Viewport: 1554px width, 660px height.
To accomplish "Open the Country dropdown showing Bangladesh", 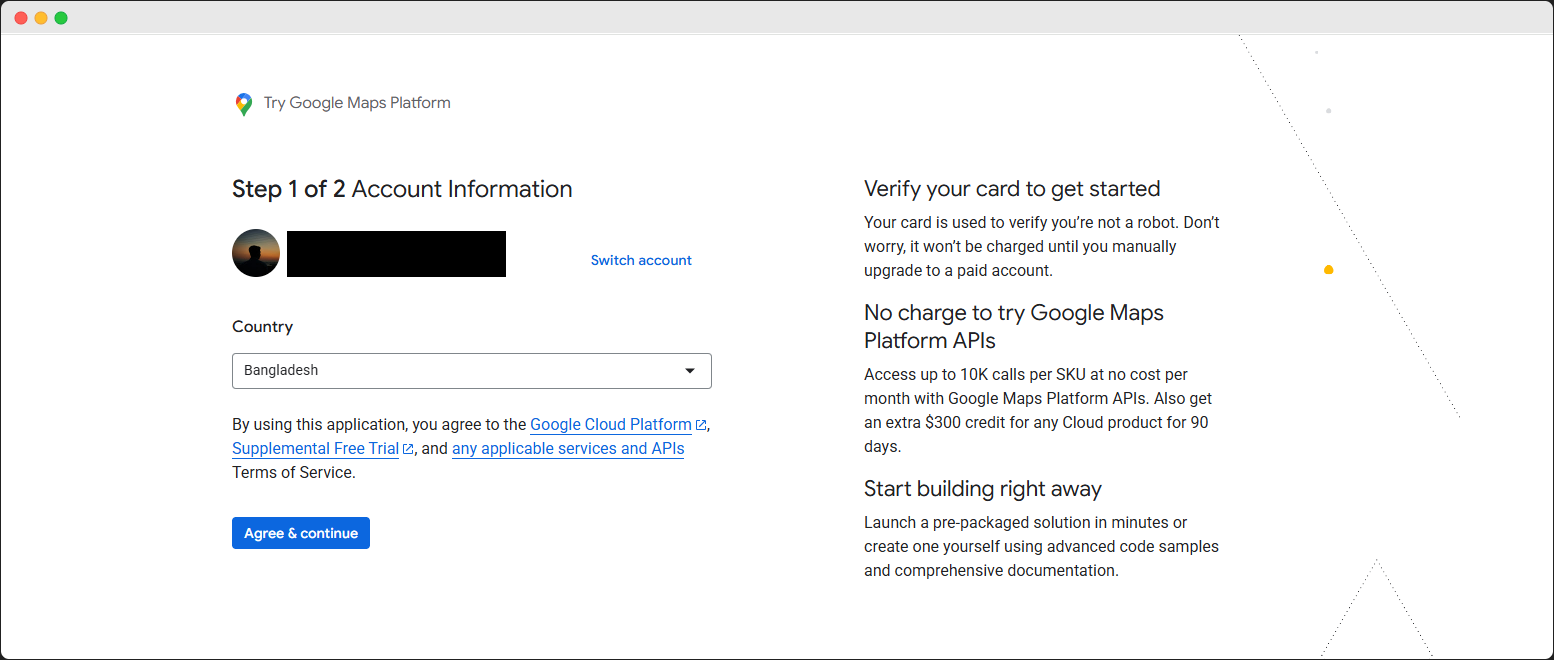I will coord(472,370).
